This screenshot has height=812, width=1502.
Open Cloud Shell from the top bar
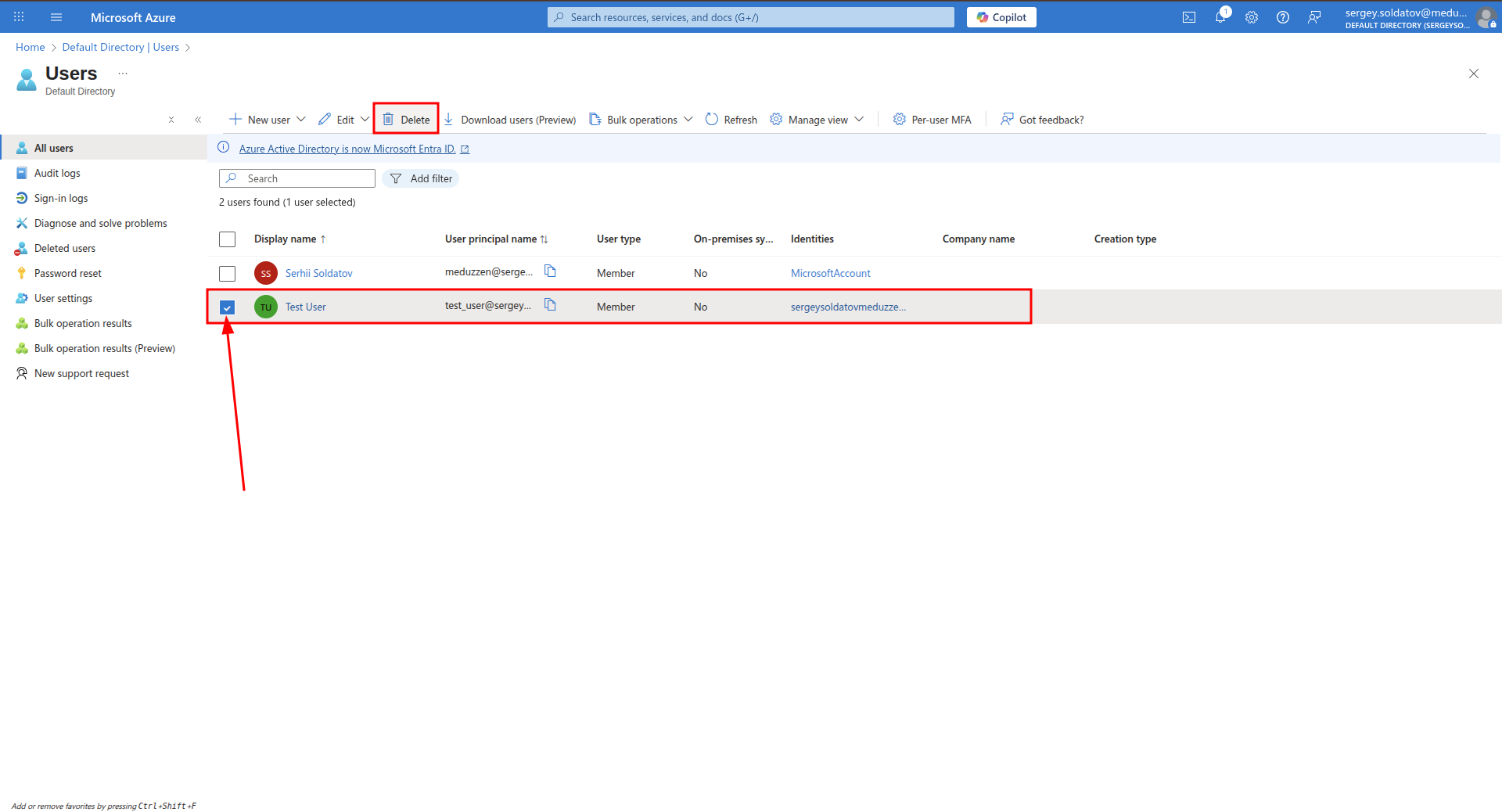[1189, 17]
